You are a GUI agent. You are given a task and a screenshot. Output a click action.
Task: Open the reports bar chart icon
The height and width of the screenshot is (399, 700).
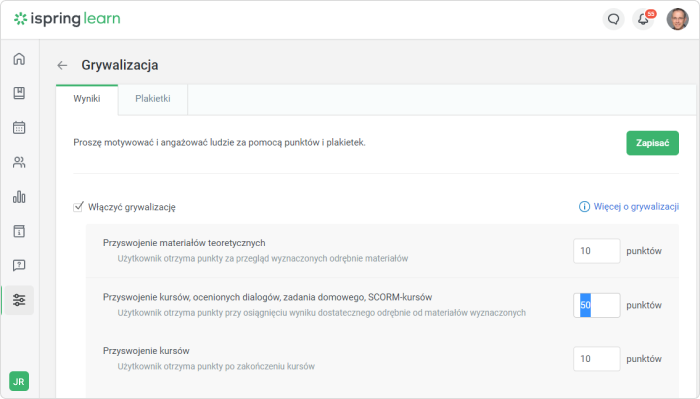[x=19, y=197]
